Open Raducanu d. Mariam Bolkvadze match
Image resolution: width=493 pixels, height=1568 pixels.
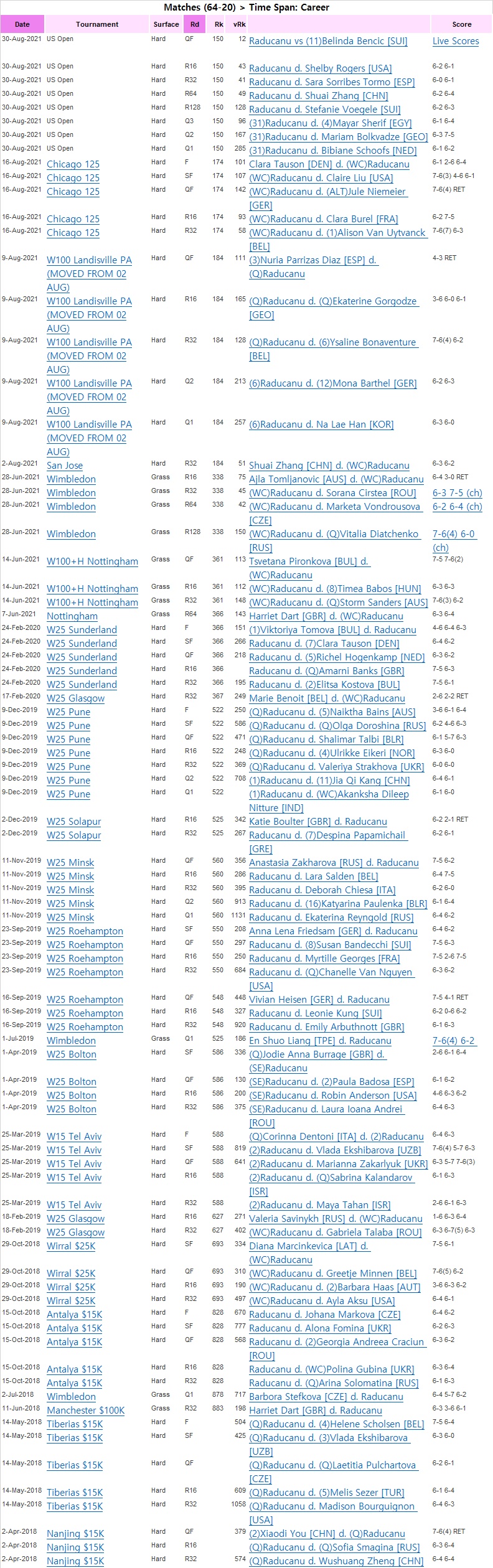pos(339,137)
